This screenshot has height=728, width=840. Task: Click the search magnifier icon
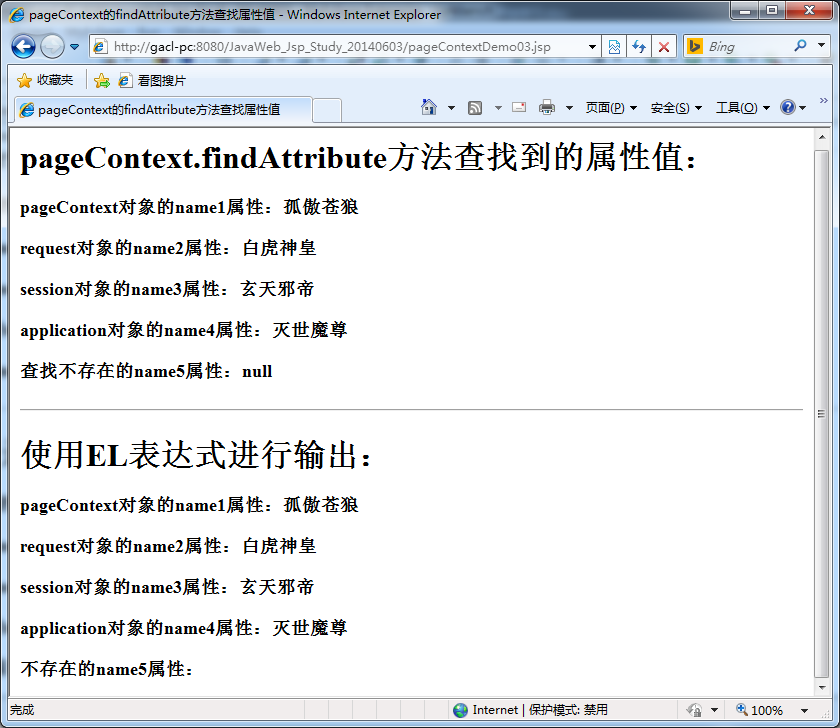point(800,46)
